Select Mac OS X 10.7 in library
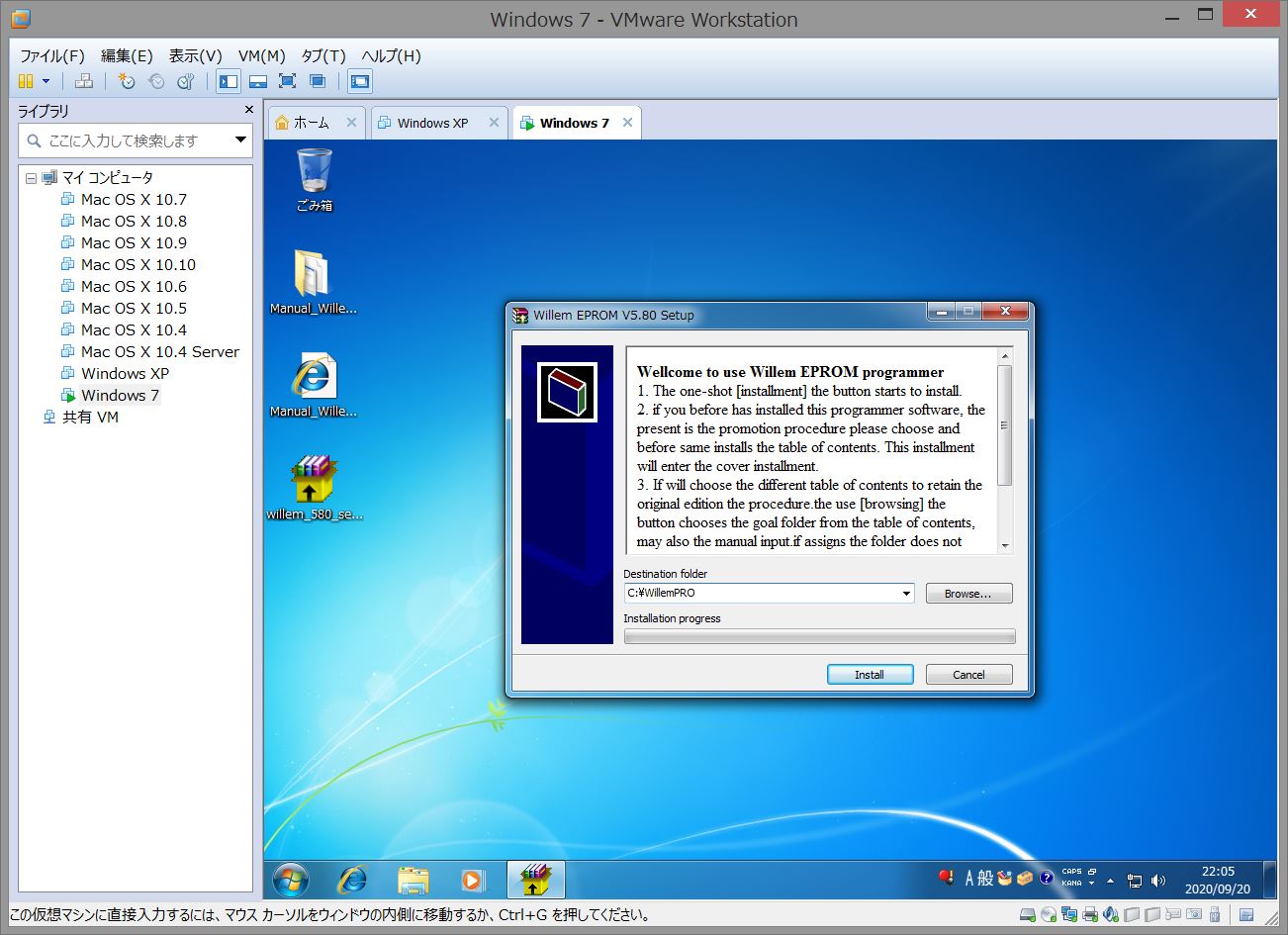The image size is (1288, 935). tap(134, 199)
